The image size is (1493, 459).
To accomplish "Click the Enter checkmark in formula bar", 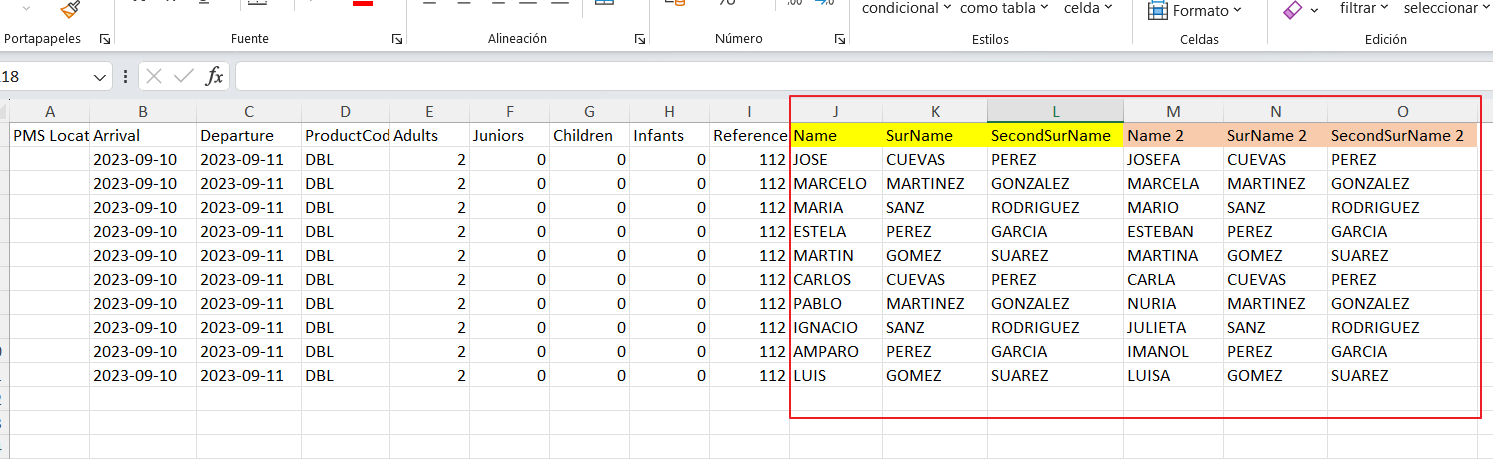I will 183,77.
